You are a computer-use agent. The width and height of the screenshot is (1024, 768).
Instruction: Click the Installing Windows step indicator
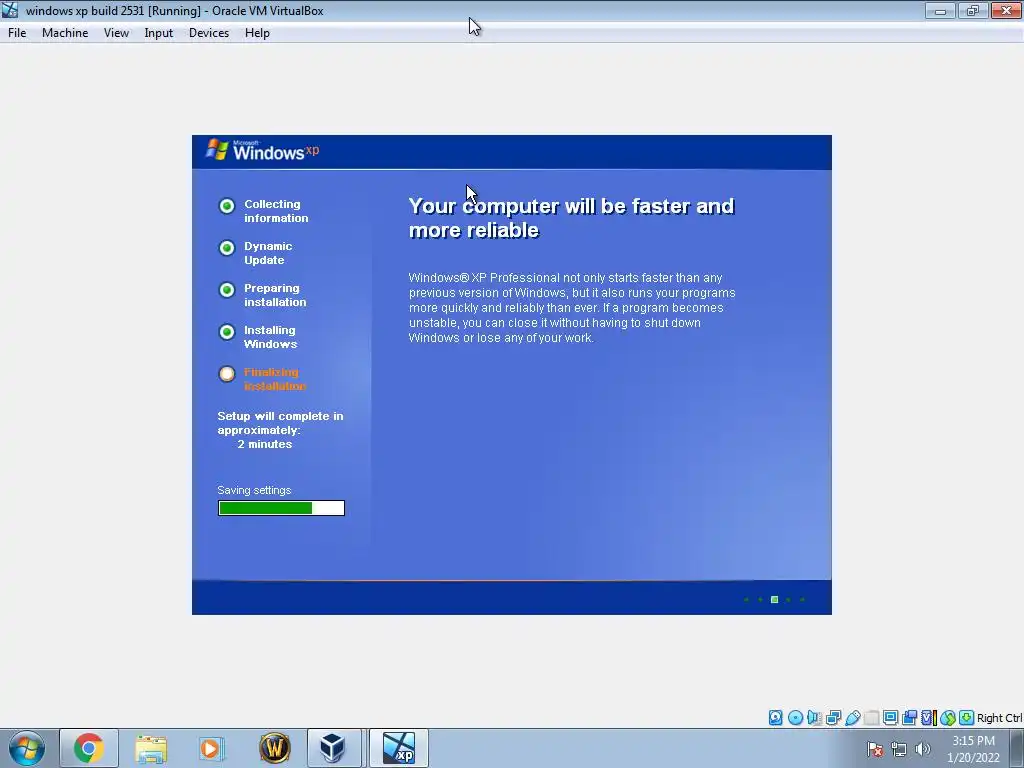coord(227,332)
